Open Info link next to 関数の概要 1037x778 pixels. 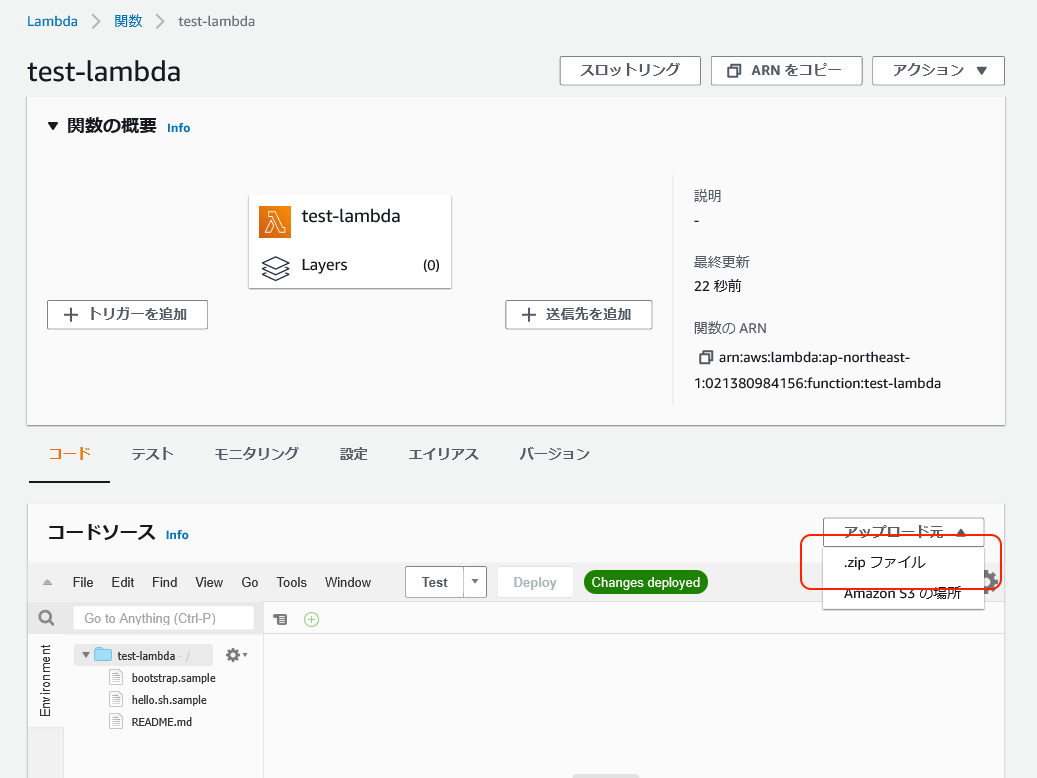click(179, 128)
